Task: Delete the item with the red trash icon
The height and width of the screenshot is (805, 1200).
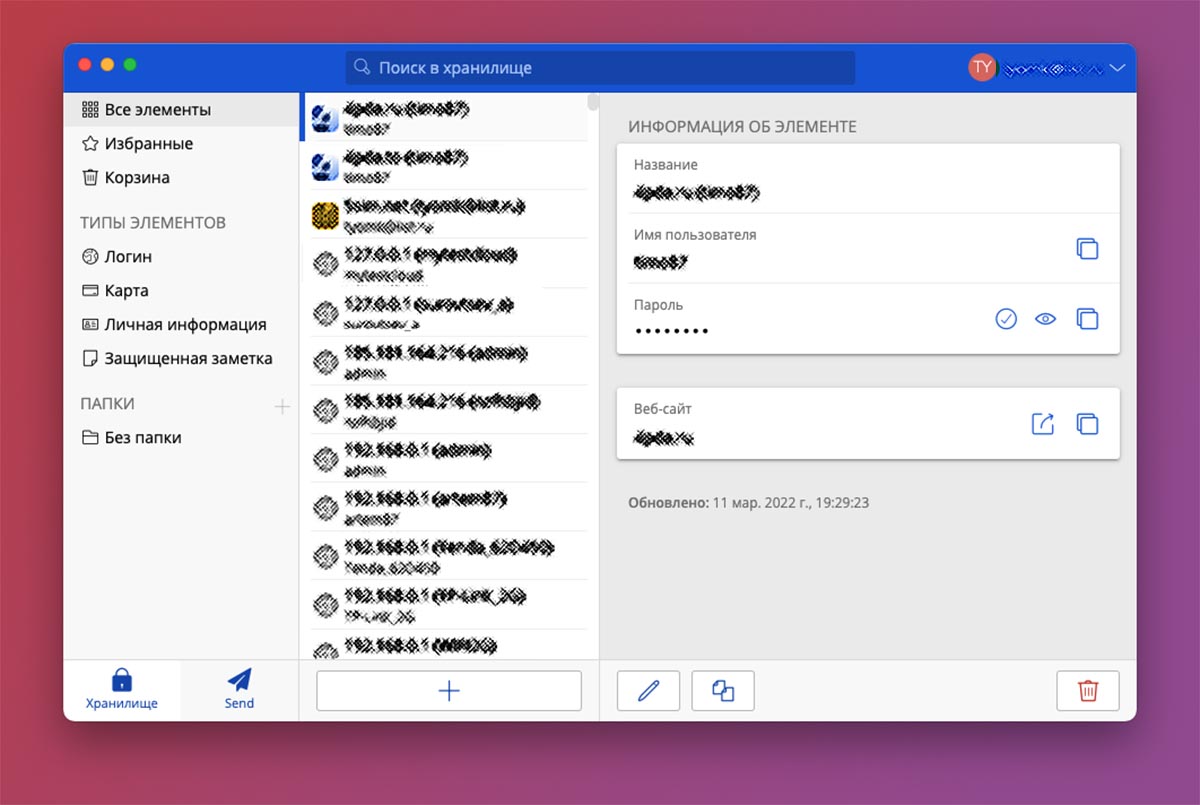Action: click(1087, 690)
